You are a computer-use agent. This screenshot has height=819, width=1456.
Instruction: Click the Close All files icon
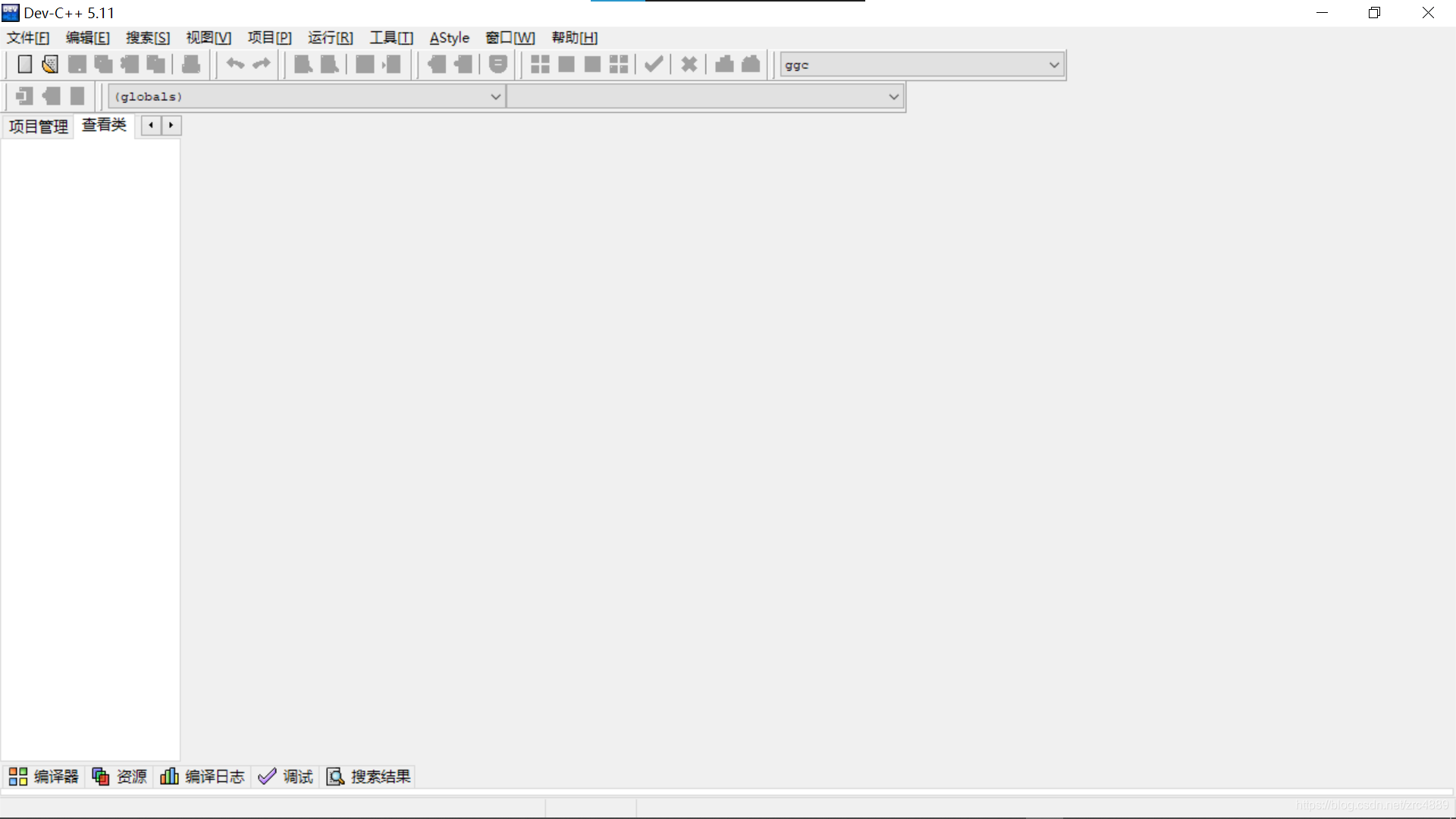click(x=156, y=64)
